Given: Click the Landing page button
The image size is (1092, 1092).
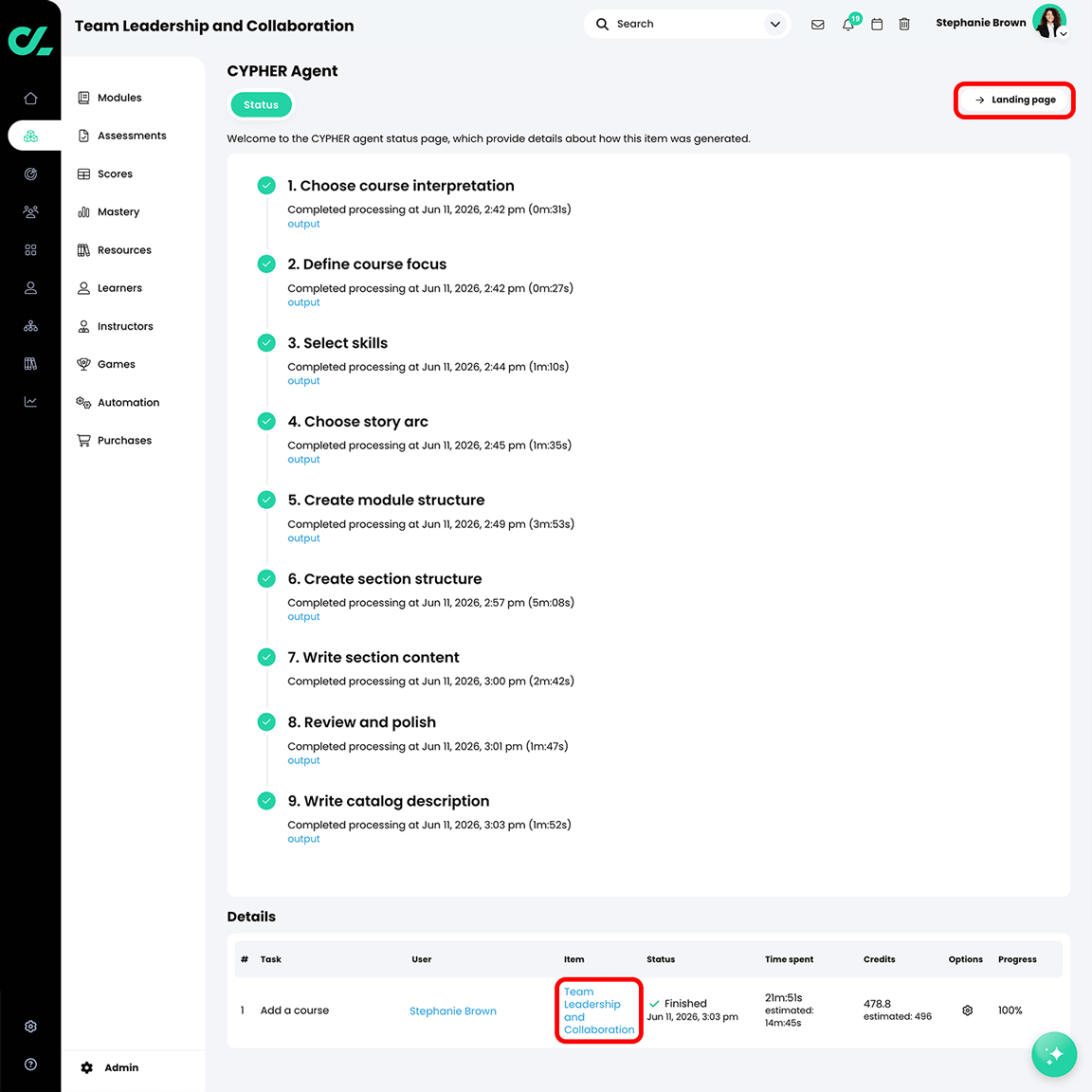Looking at the screenshot, I should click(x=1014, y=100).
